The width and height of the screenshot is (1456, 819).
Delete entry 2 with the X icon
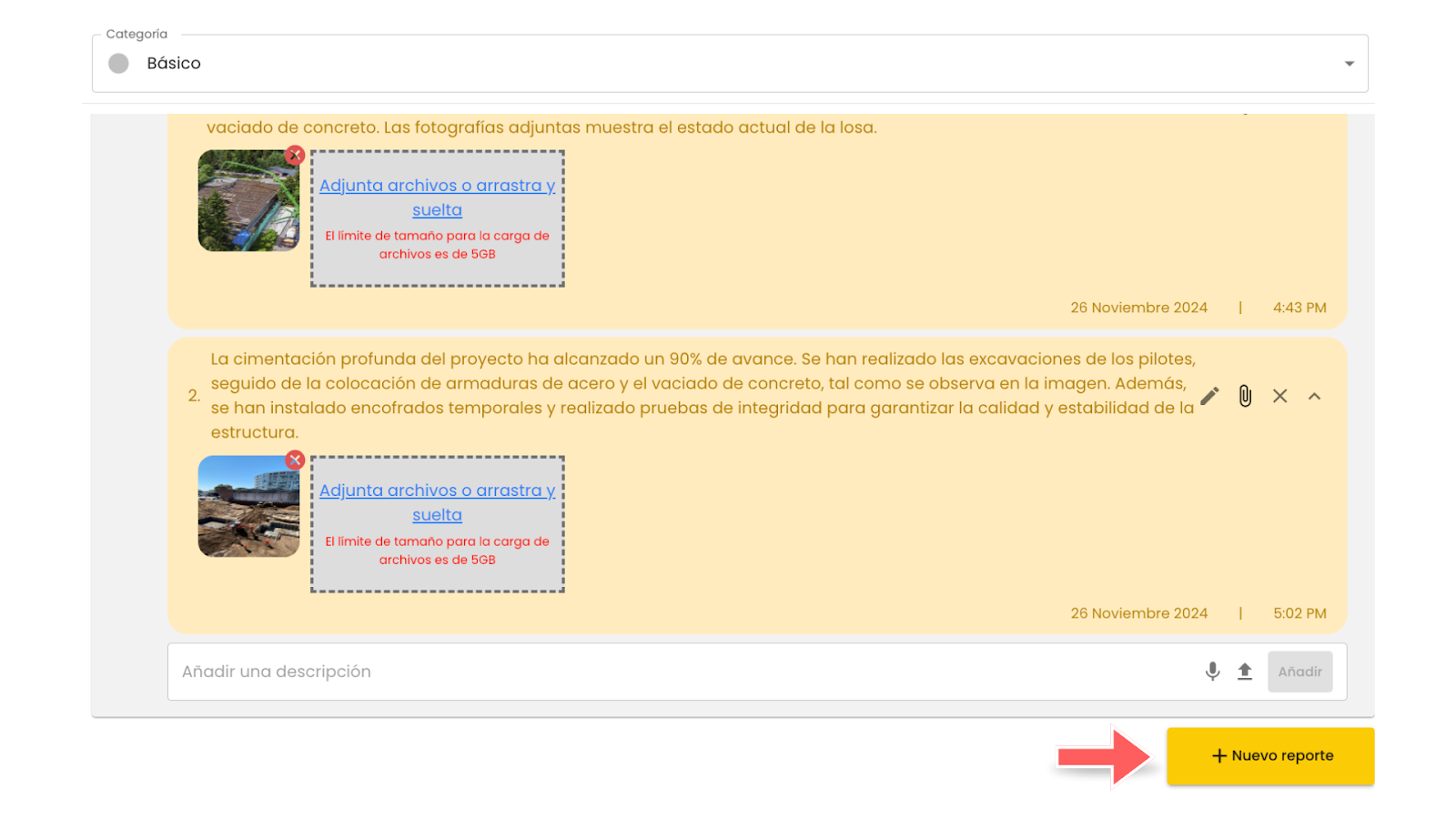[x=1279, y=396]
